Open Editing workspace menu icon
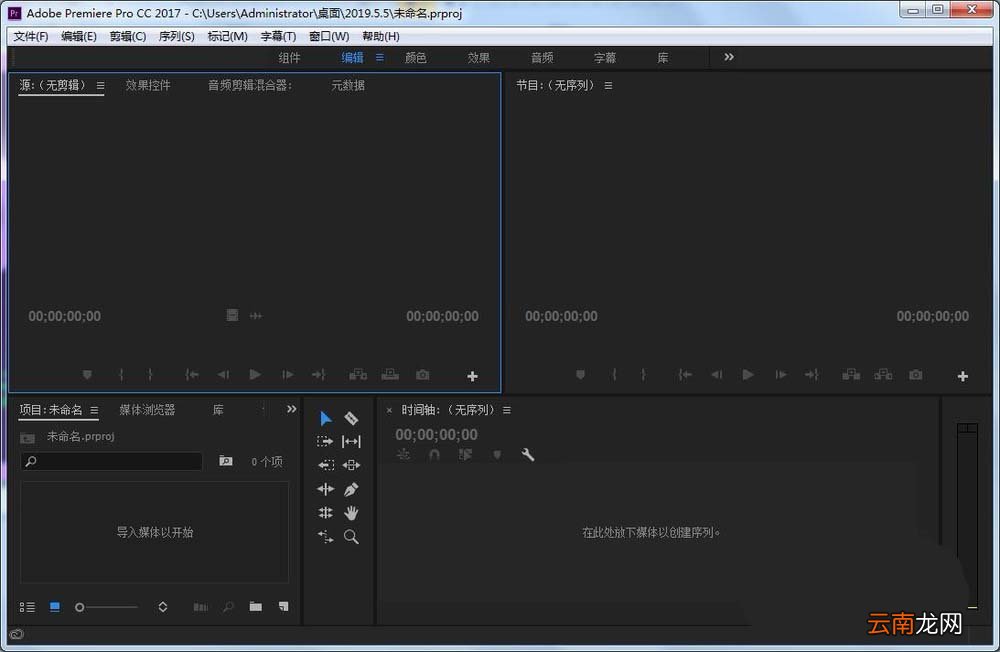This screenshot has width=1000, height=652. [379, 57]
